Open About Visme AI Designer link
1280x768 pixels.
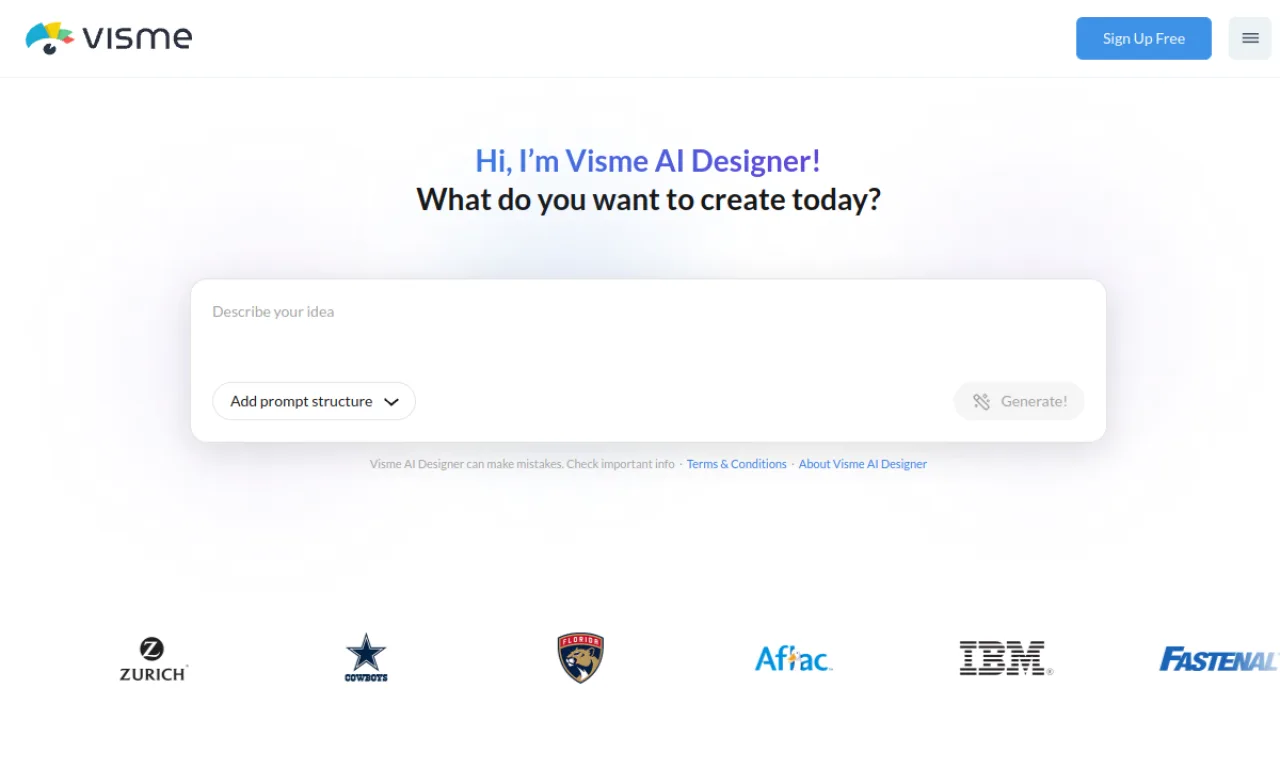coord(863,464)
